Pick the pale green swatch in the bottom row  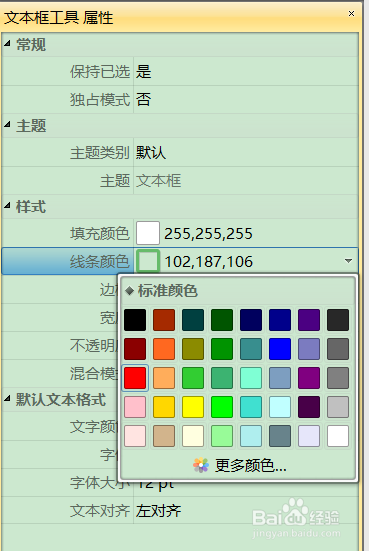[x=222, y=436]
